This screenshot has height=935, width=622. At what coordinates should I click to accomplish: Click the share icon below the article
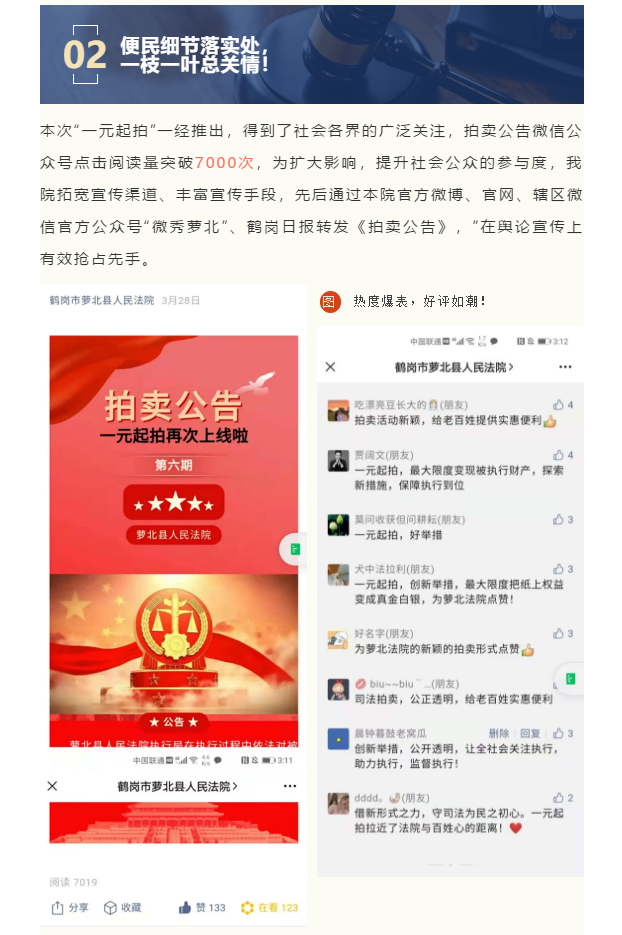(57, 908)
